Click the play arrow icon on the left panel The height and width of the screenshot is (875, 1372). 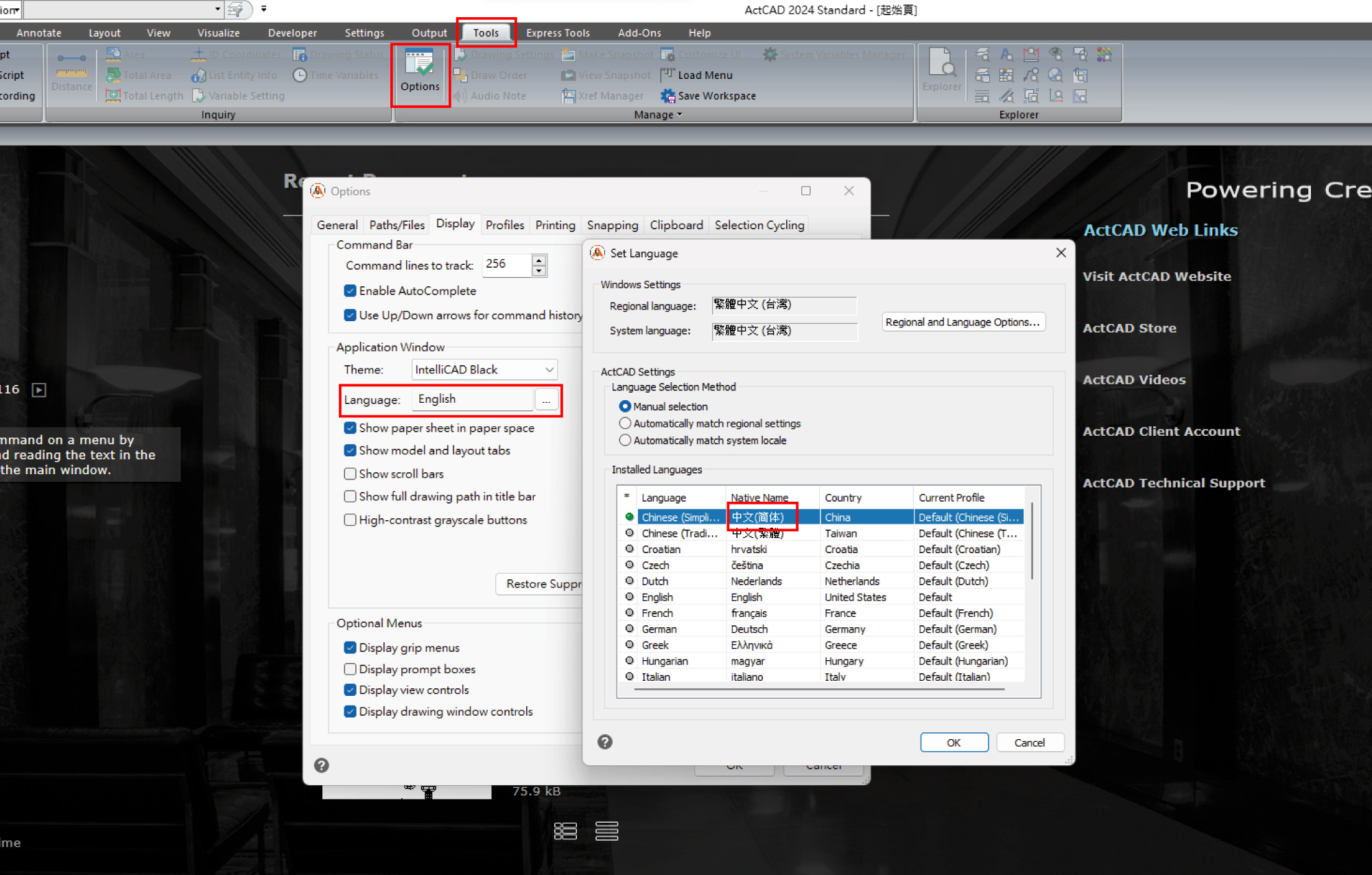(x=39, y=390)
